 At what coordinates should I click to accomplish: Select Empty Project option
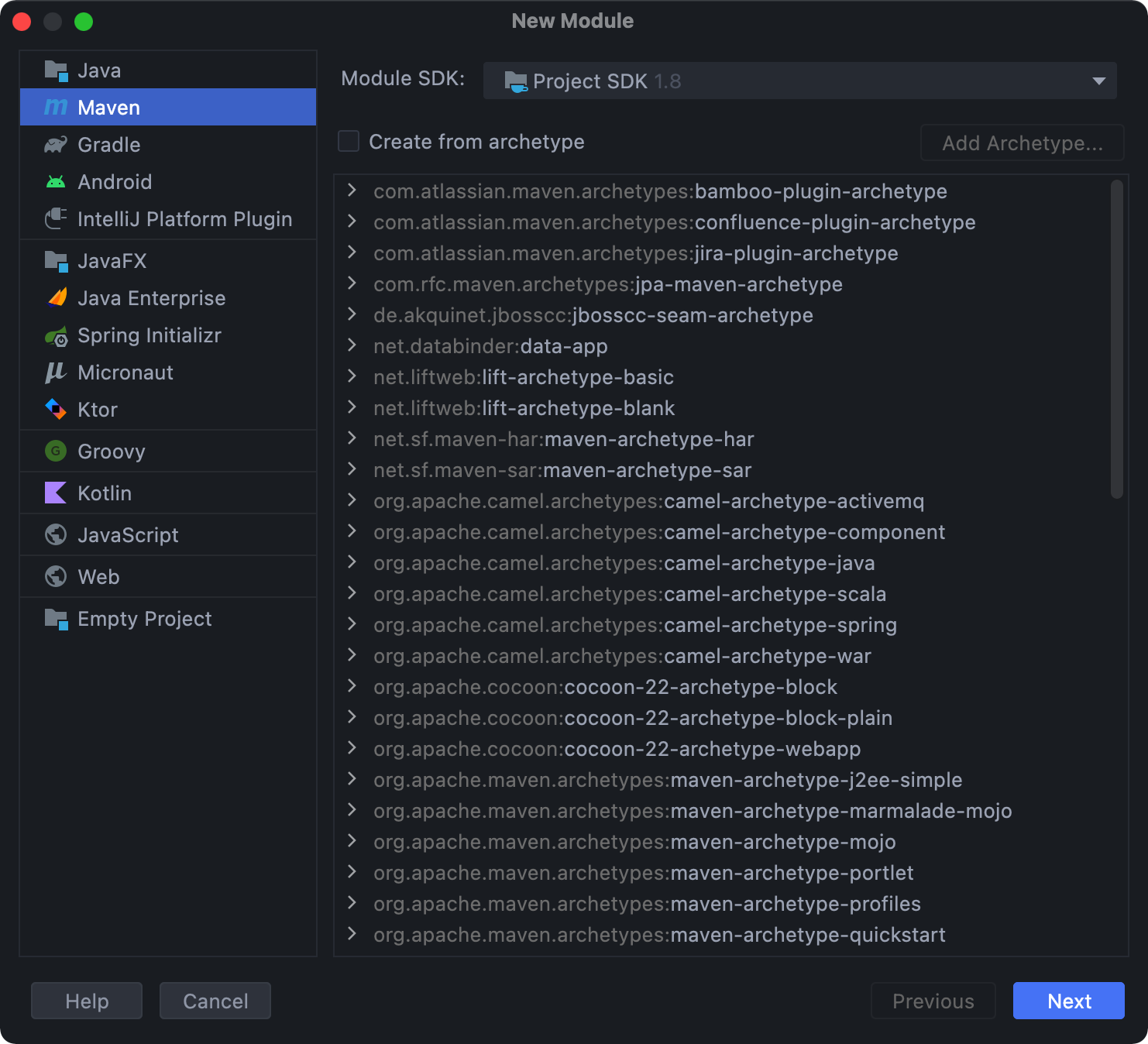pyautogui.click(x=168, y=619)
